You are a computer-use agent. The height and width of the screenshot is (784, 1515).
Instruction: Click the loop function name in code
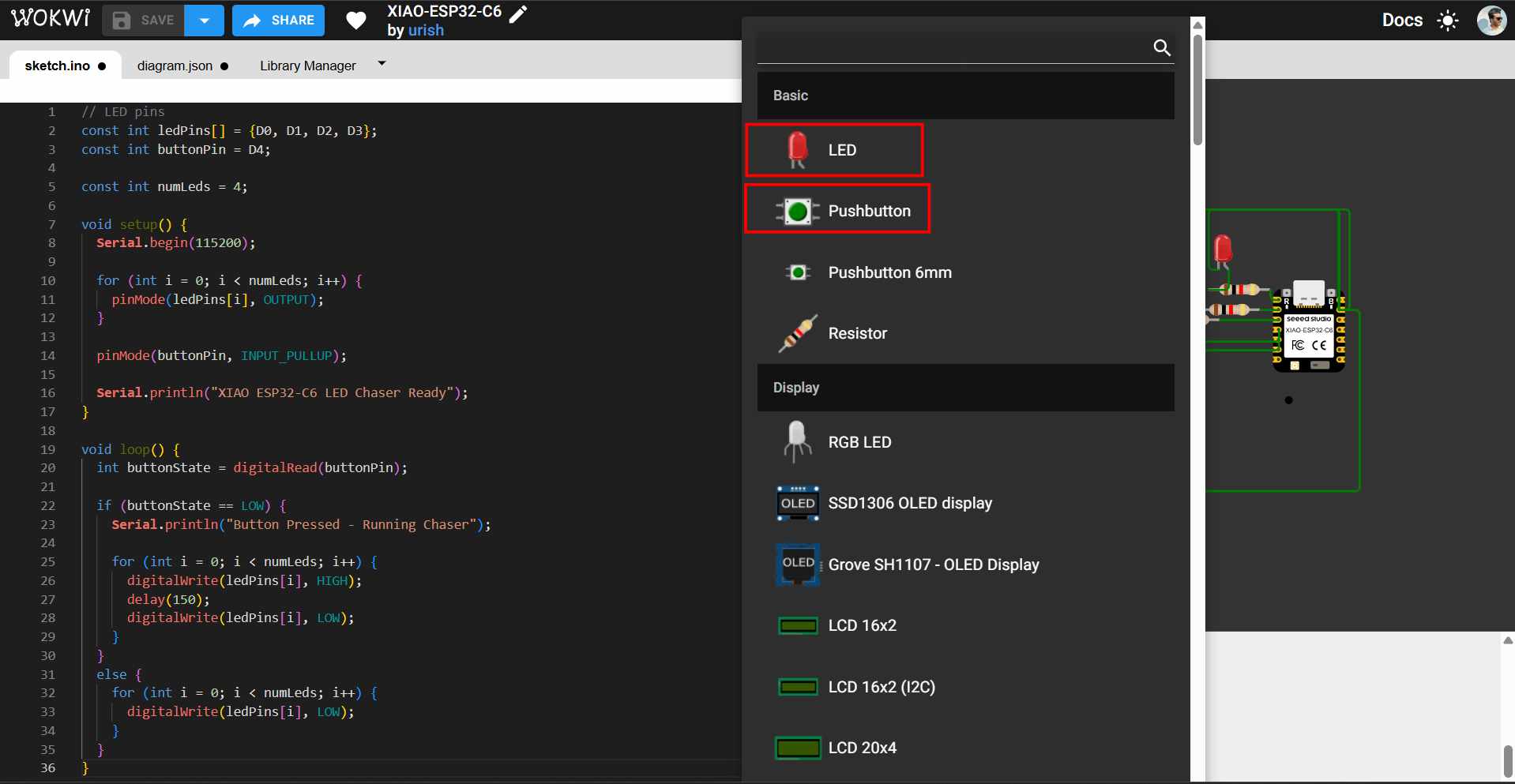(x=134, y=449)
